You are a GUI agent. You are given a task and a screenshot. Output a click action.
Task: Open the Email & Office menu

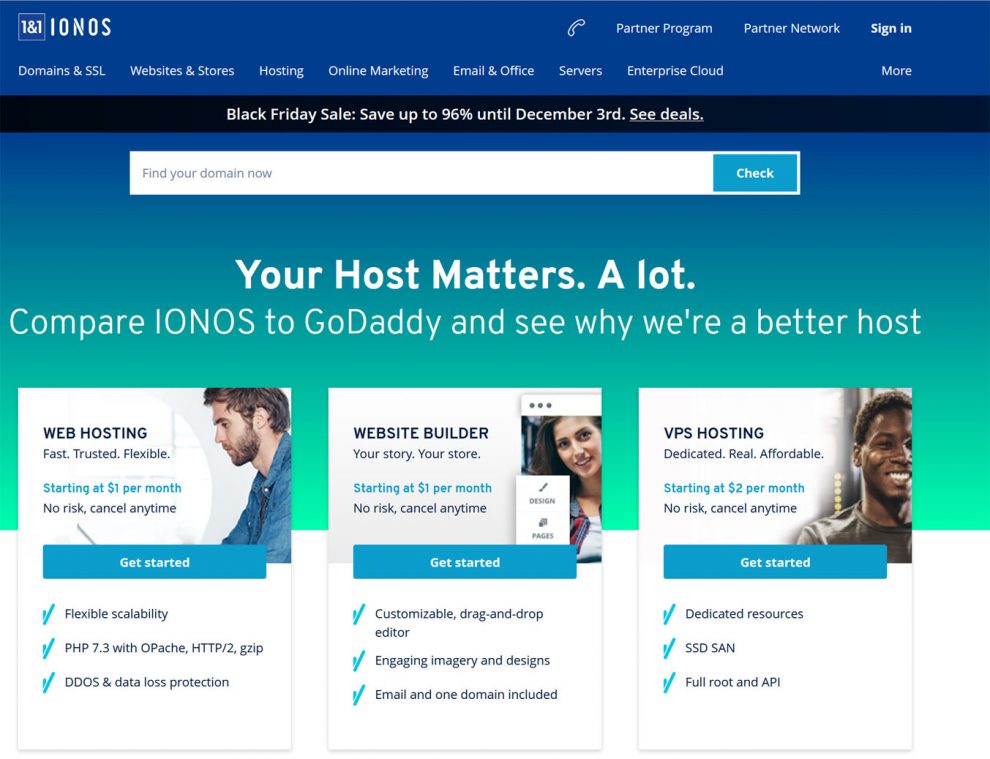click(493, 71)
